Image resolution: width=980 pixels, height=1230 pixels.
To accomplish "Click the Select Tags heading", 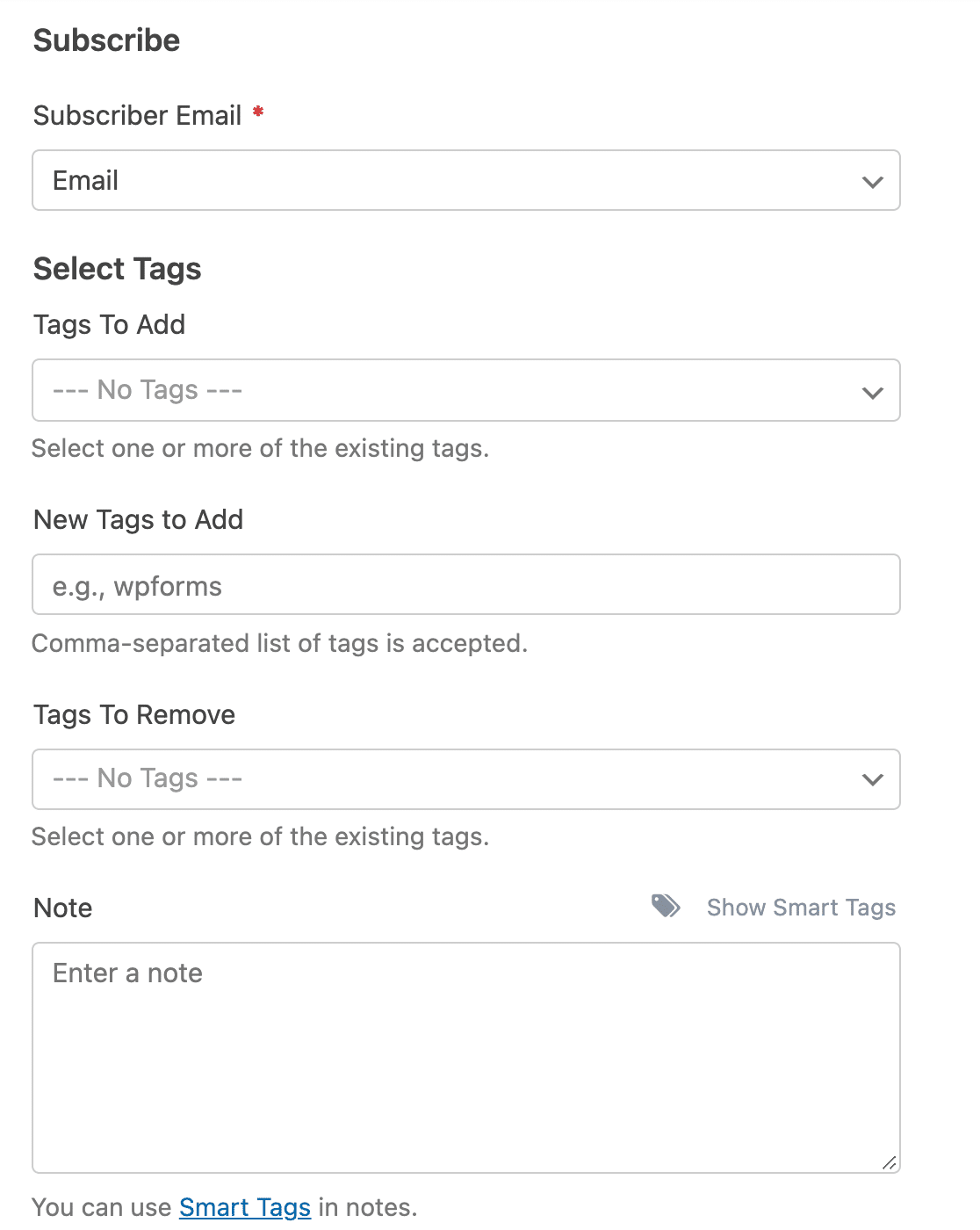I will coord(117,269).
